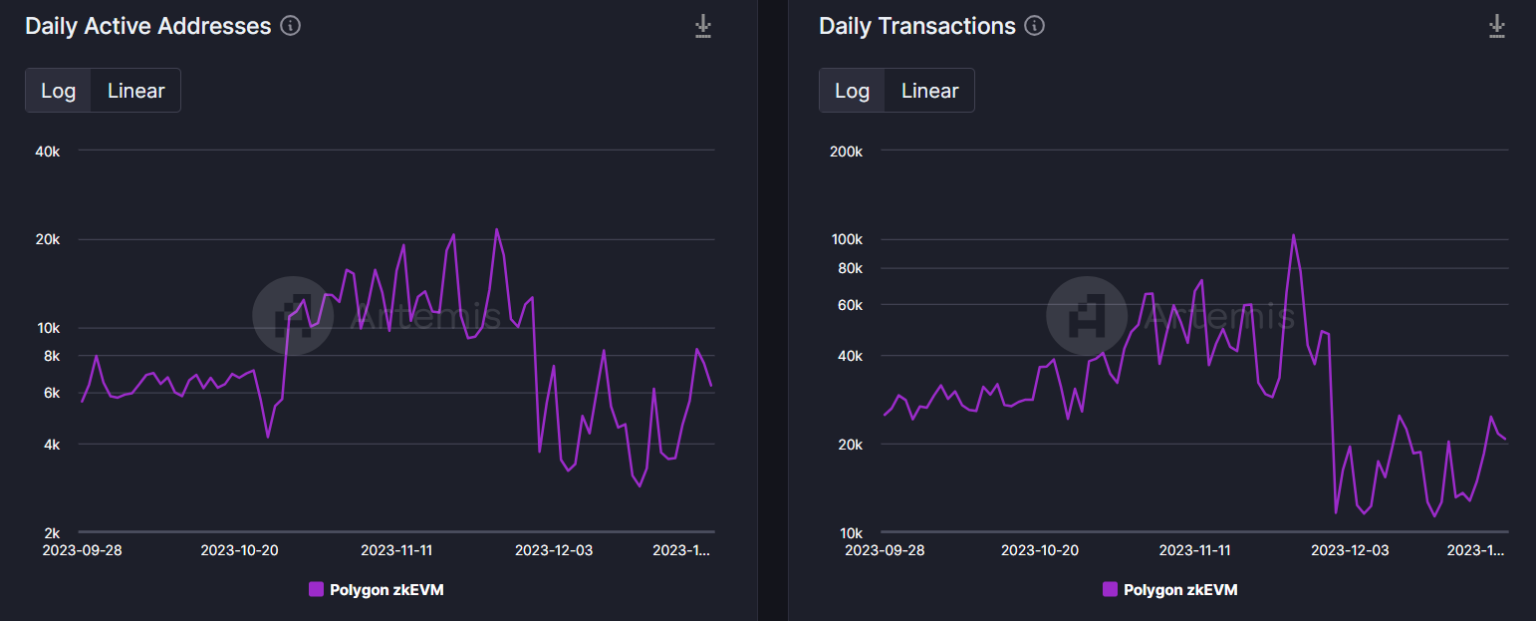This screenshot has width=1536, height=621.
Task: Click the 100k peak on the Daily Transactions line
Action: (x=1293, y=236)
